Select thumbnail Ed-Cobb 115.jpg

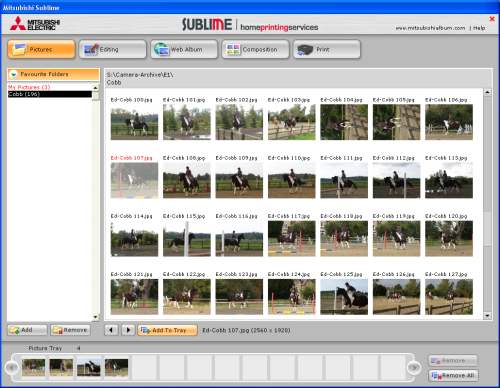tap(187, 238)
